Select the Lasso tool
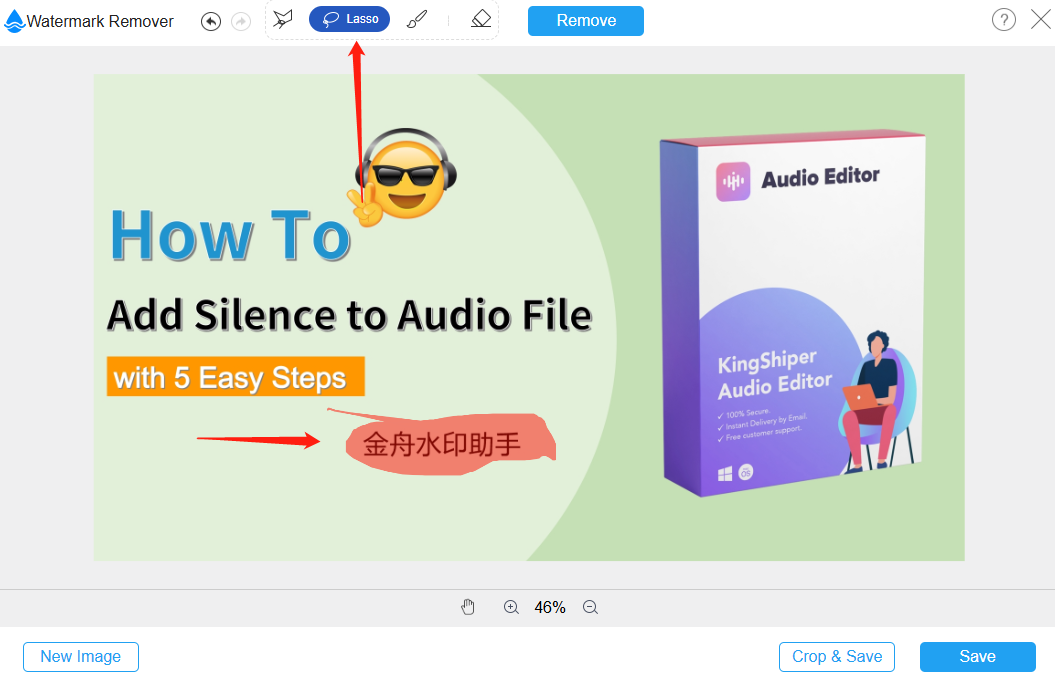Image resolution: width=1055 pixels, height=679 pixels. pos(349,19)
